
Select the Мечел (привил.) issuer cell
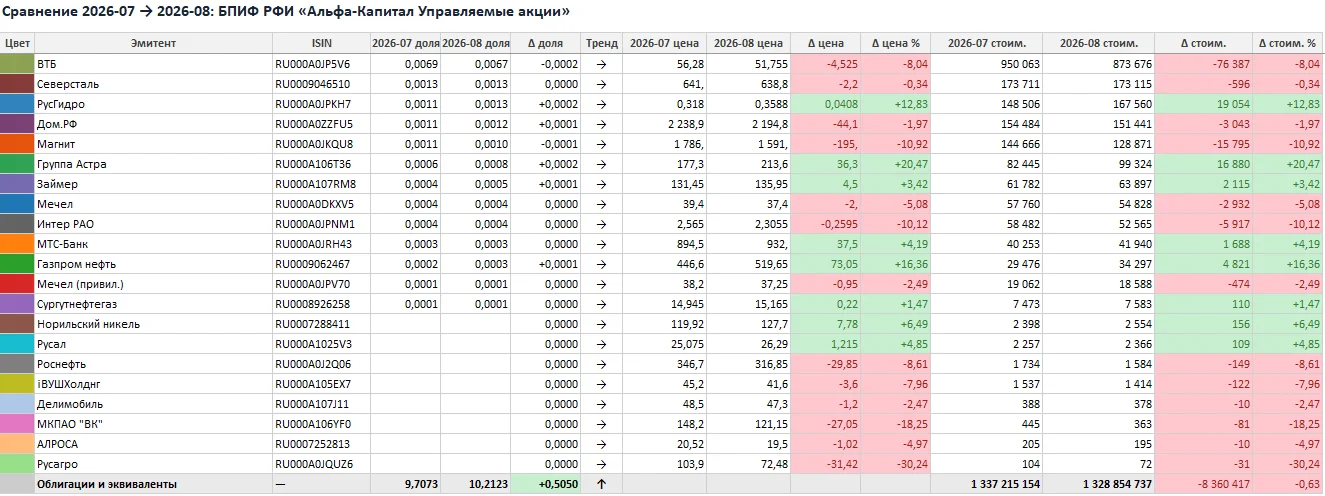[153, 284]
